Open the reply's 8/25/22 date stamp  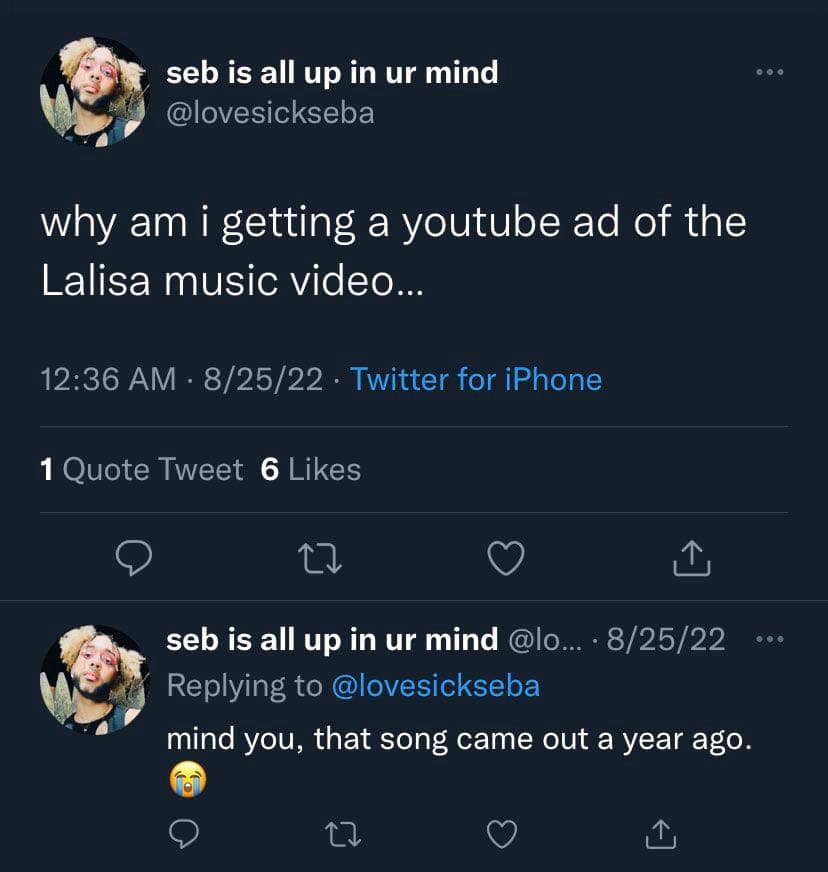666,639
